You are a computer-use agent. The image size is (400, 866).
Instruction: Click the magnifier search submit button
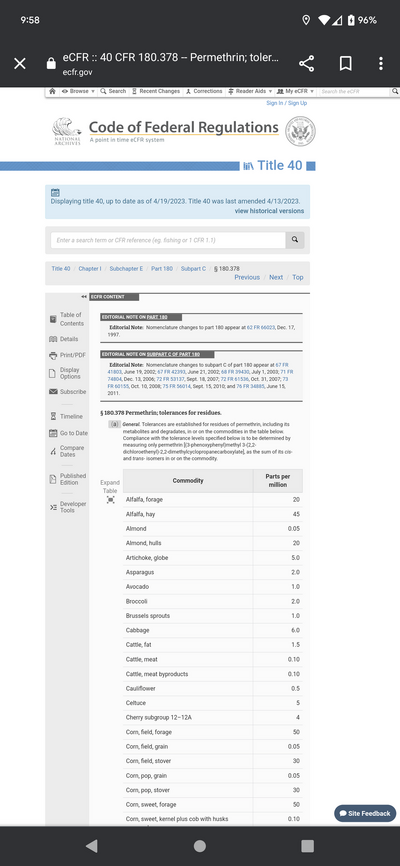295,240
